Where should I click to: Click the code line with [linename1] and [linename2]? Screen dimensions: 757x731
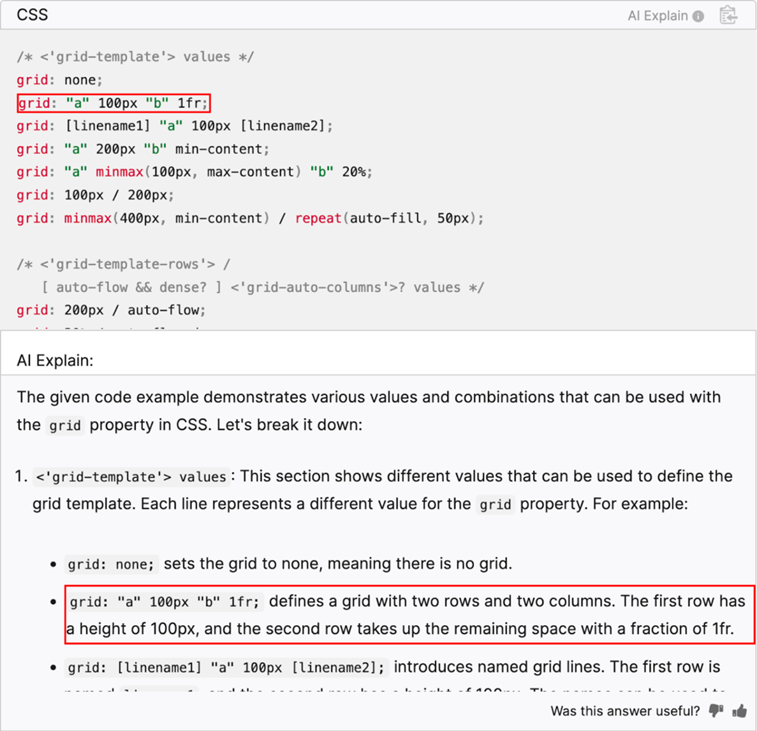[174, 126]
